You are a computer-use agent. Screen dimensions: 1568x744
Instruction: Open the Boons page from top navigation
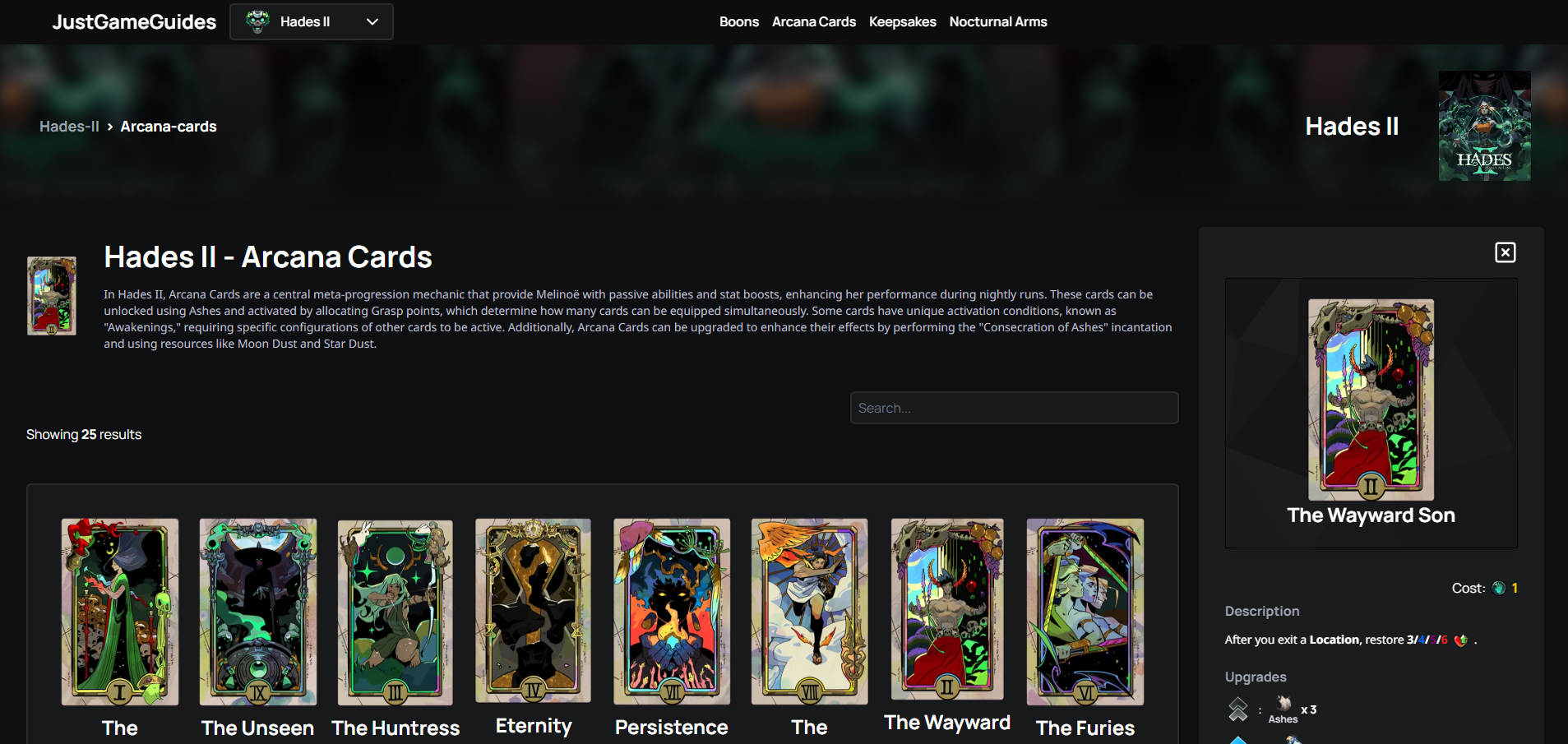(738, 22)
